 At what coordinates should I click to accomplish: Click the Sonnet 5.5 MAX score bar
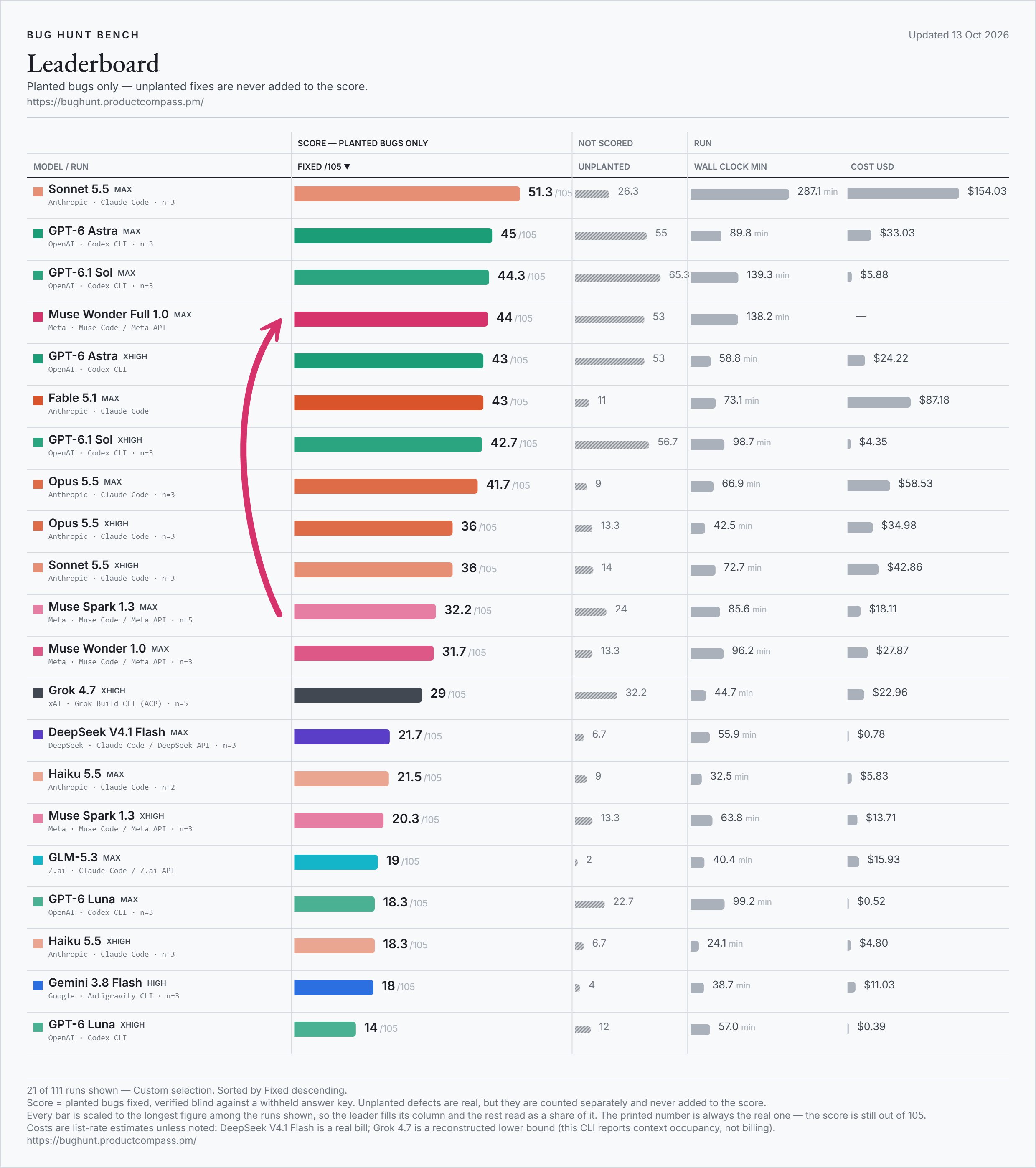pyautogui.click(x=407, y=194)
